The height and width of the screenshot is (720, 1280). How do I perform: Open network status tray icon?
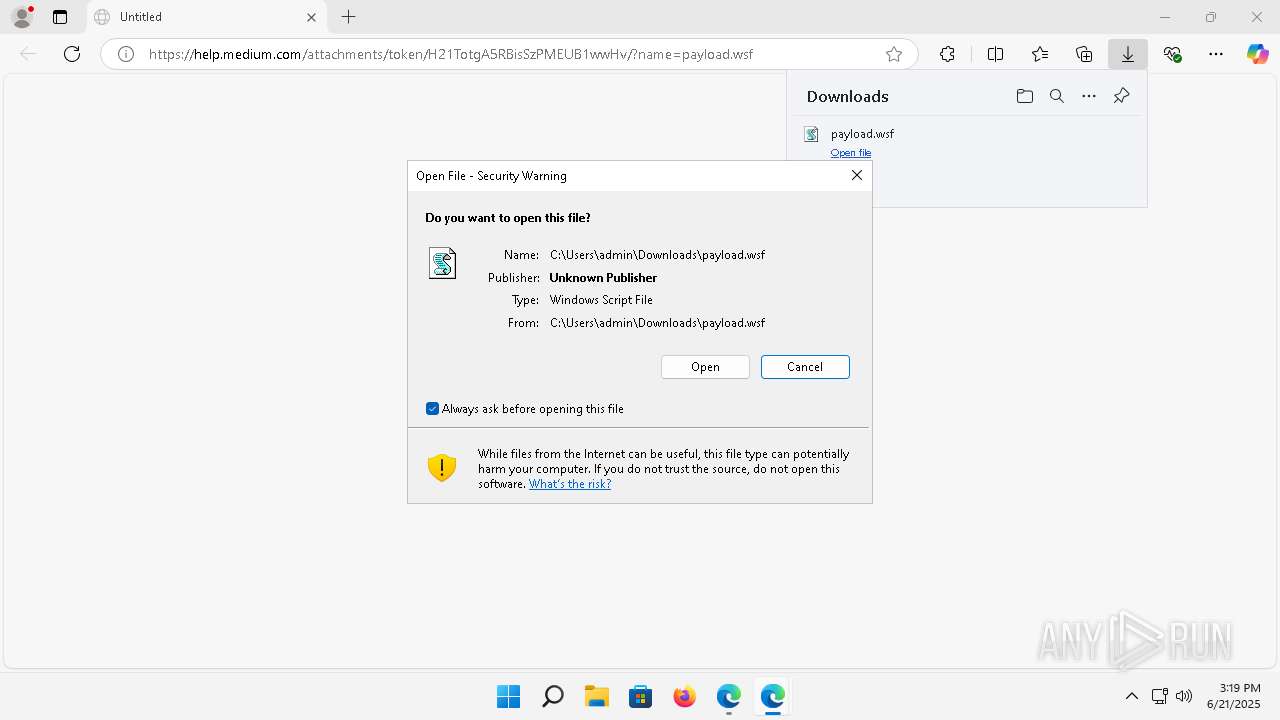click(x=1160, y=696)
